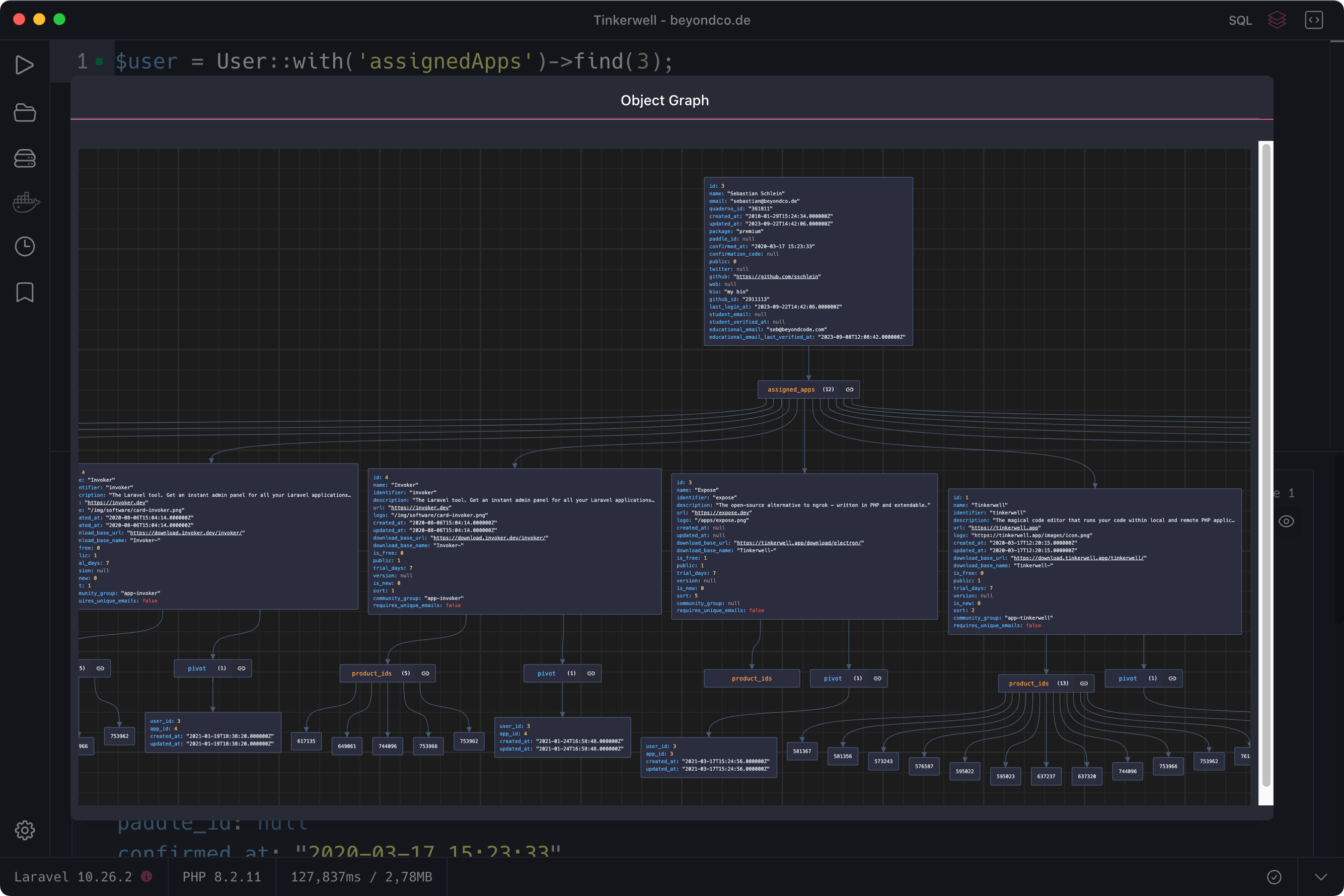Open https://download.tinkerwell.app/tinkerwell/ link

[1079, 558]
